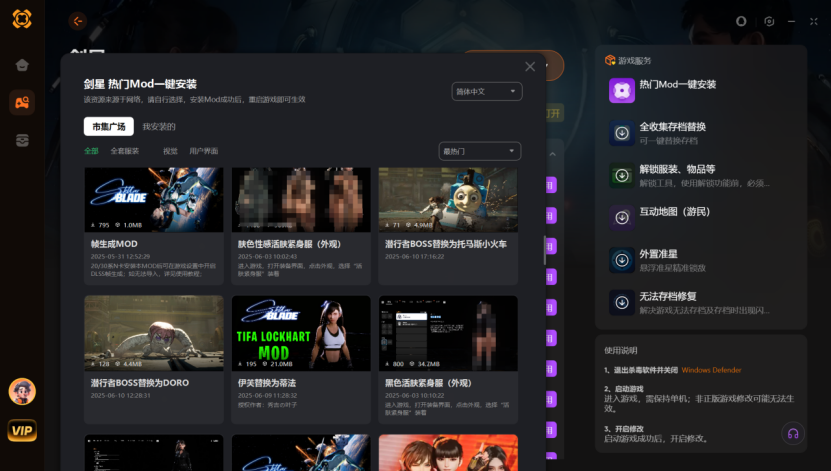This screenshot has height=471, width=831.
Task: Open the home icon in sidebar
Action: [22, 65]
